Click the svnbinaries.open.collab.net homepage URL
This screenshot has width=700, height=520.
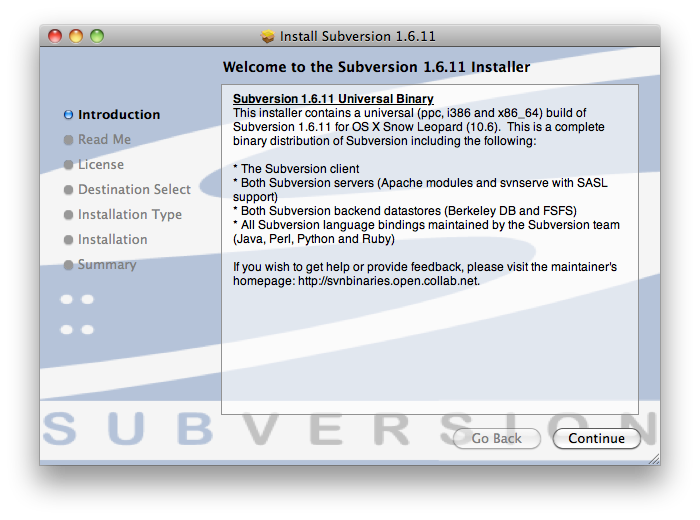point(388,281)
